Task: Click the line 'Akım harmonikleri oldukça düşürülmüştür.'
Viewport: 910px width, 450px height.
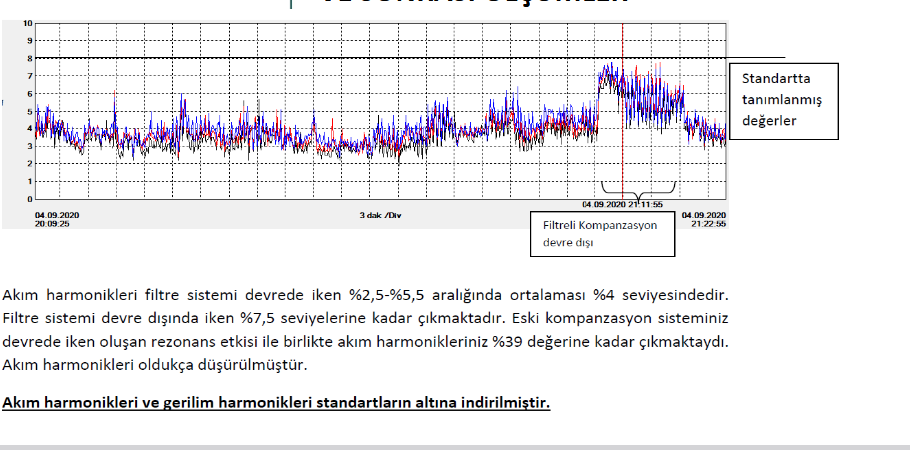Action: pyautogui.click(x=155, y=365)
